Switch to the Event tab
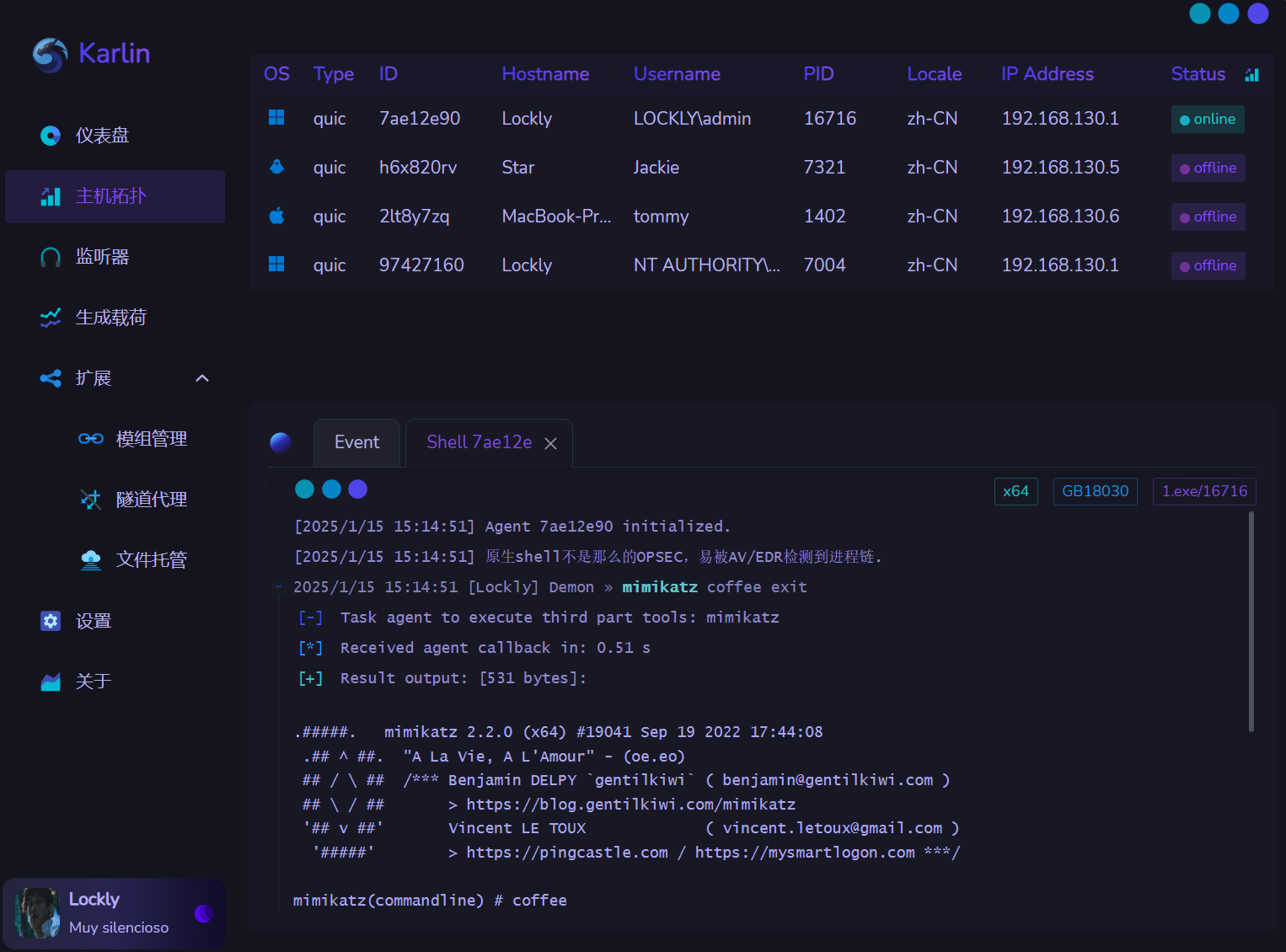The image size is (1286, 952). point(356,442)
